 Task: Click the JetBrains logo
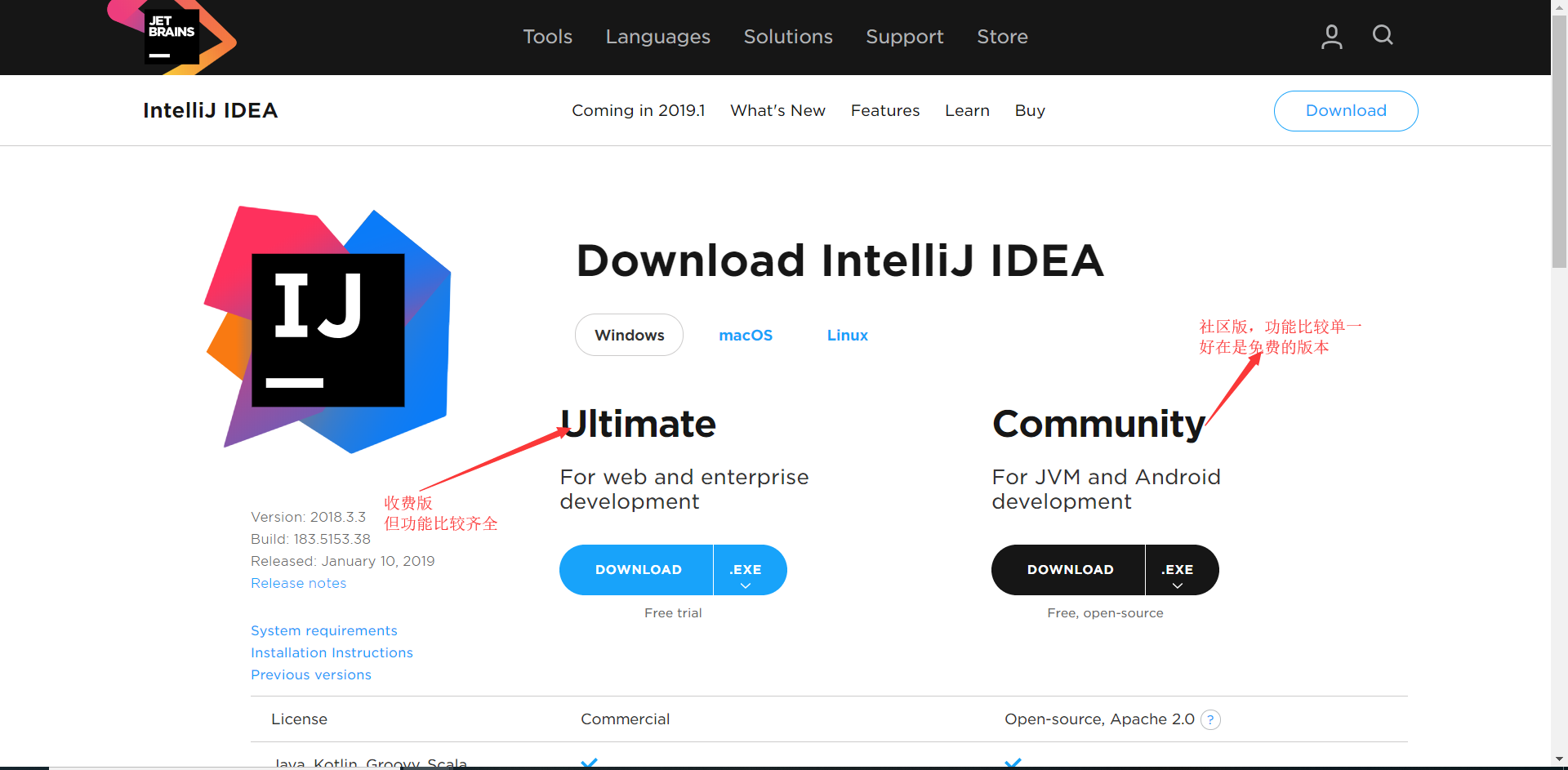(172, 36)
